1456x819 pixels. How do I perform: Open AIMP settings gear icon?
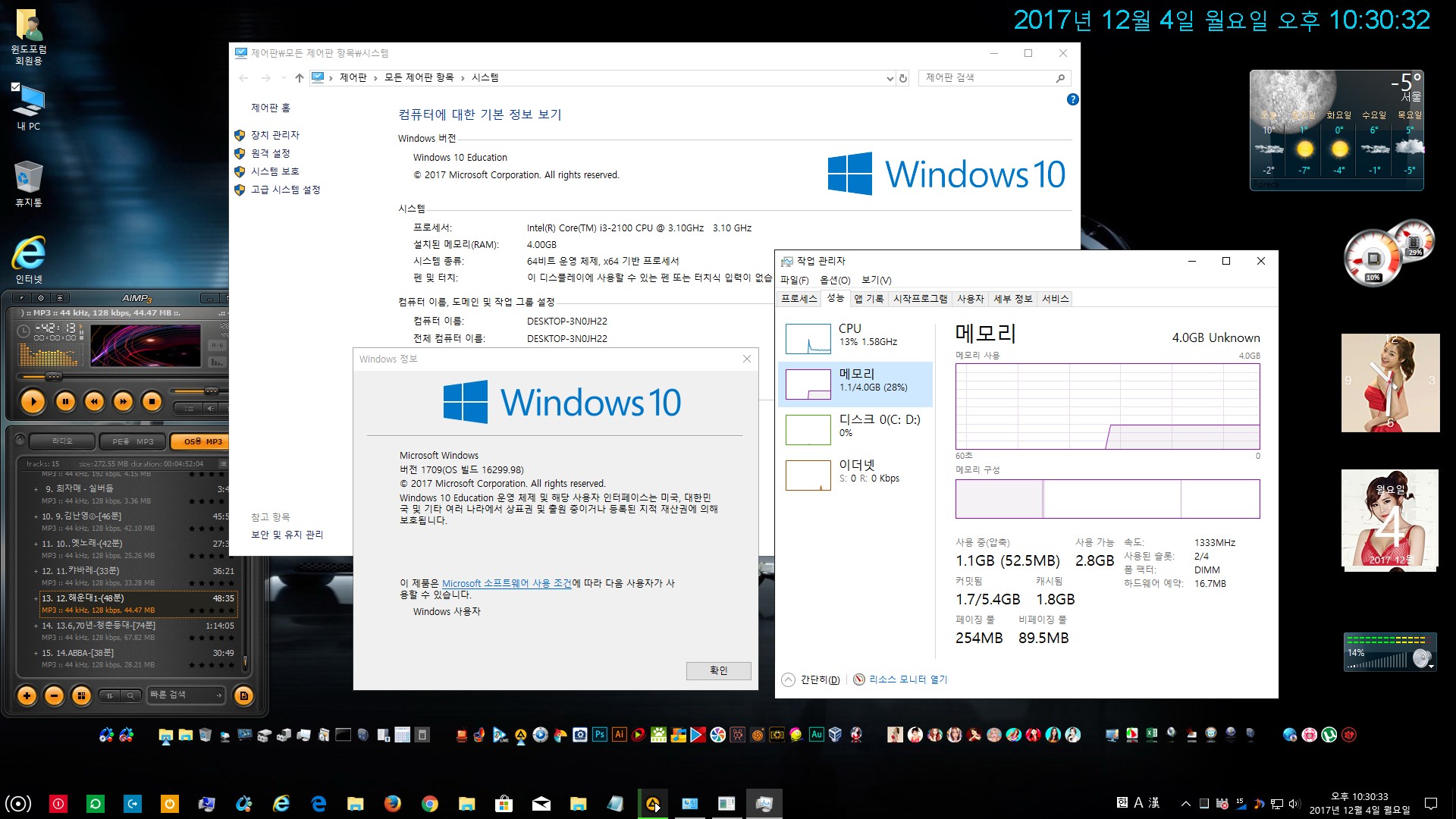click(41, 298)
